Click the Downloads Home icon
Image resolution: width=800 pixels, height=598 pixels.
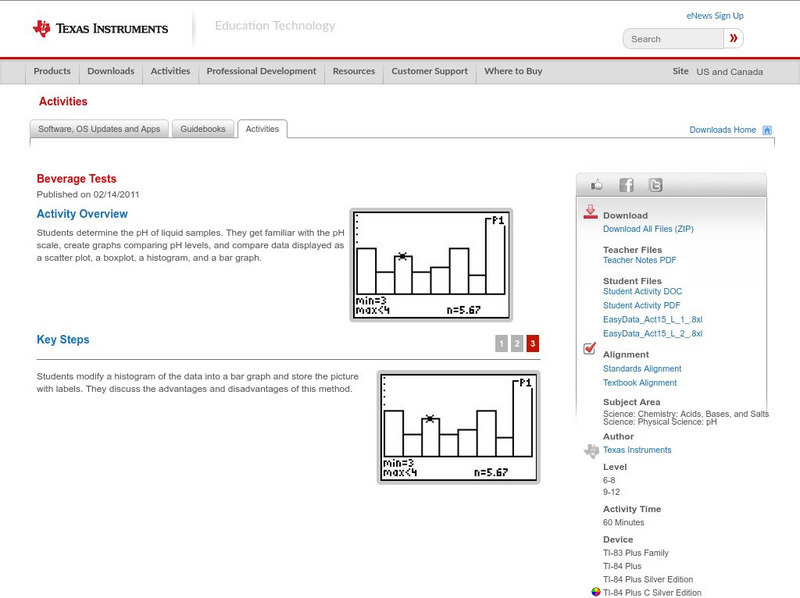tap(767, 130)
